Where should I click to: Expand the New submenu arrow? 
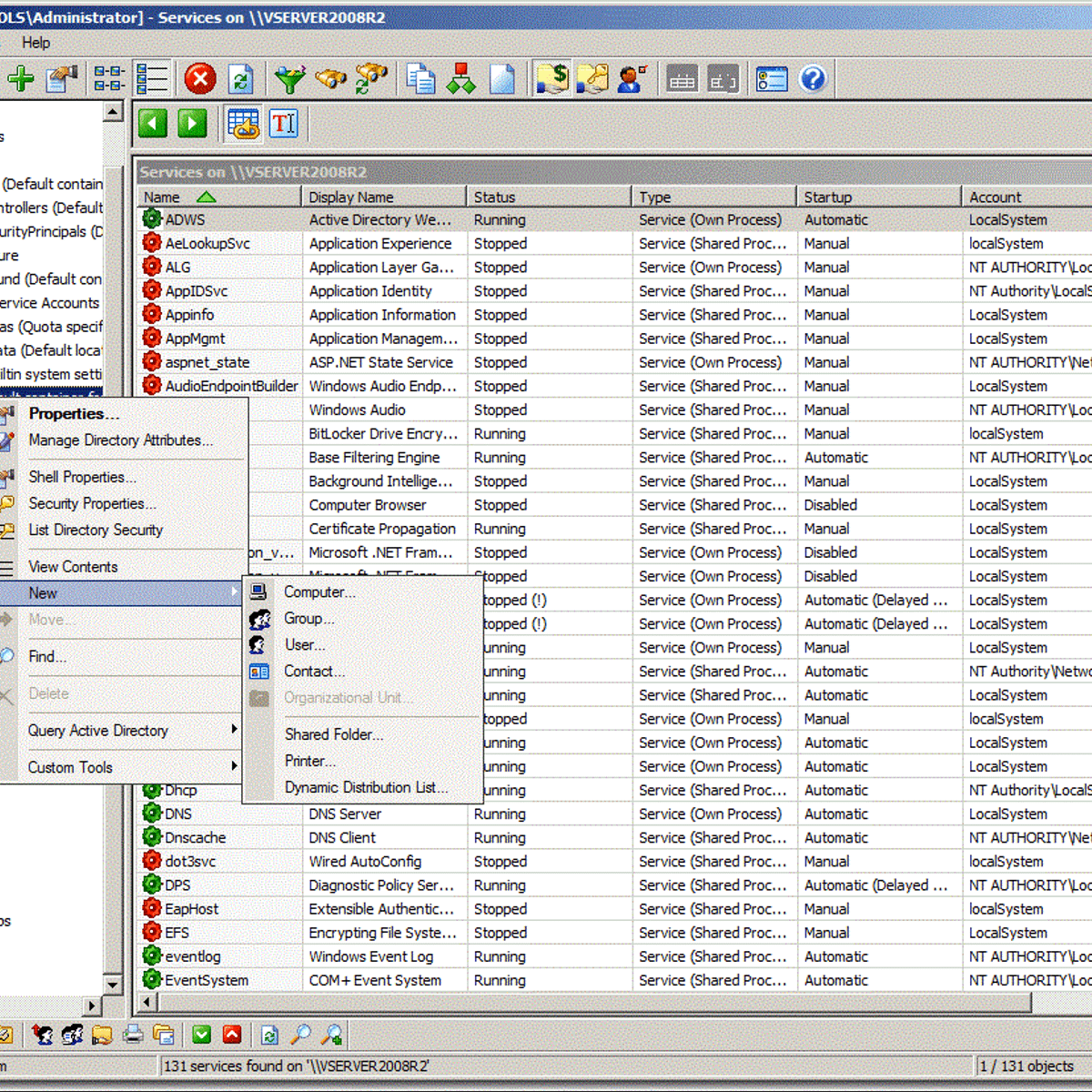pos(235,592)
